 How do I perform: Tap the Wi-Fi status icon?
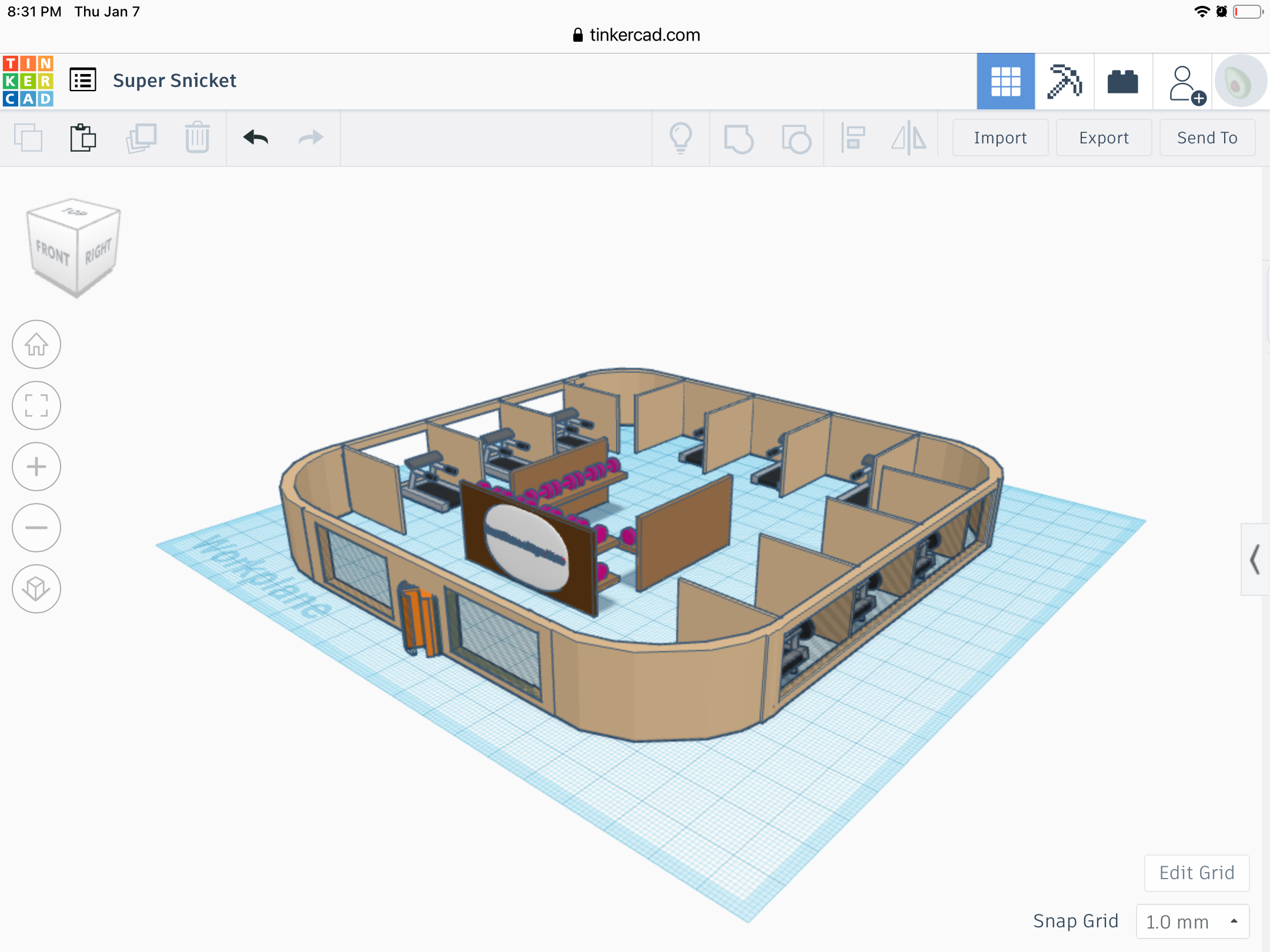coord(1202,11)
